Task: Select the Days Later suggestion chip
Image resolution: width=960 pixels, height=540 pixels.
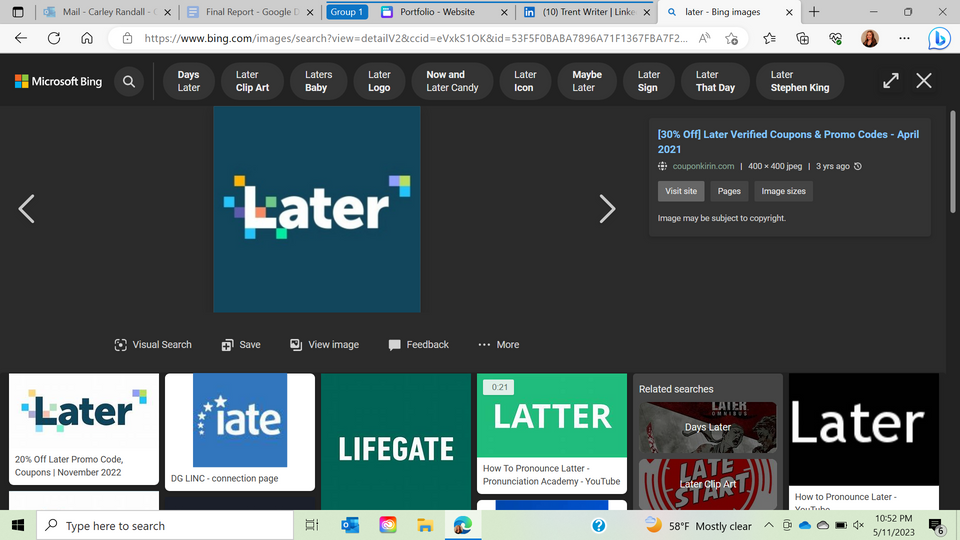Action: [x=189, y=81]
